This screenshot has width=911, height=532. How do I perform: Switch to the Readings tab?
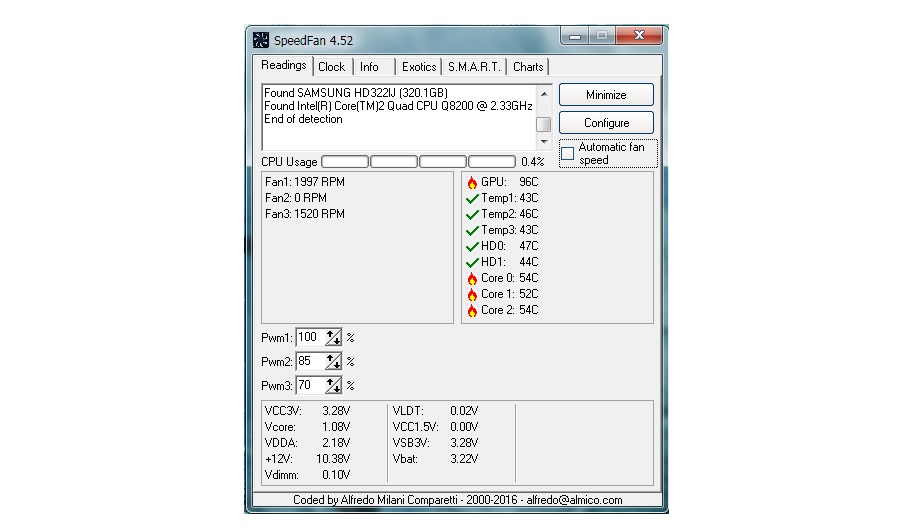tap(283, 65)
